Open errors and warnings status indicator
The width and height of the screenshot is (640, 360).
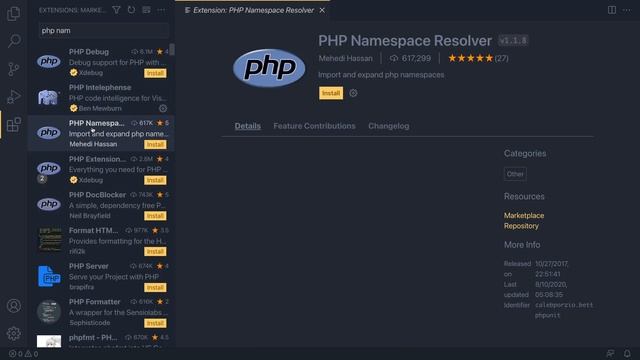click(24, 354)
